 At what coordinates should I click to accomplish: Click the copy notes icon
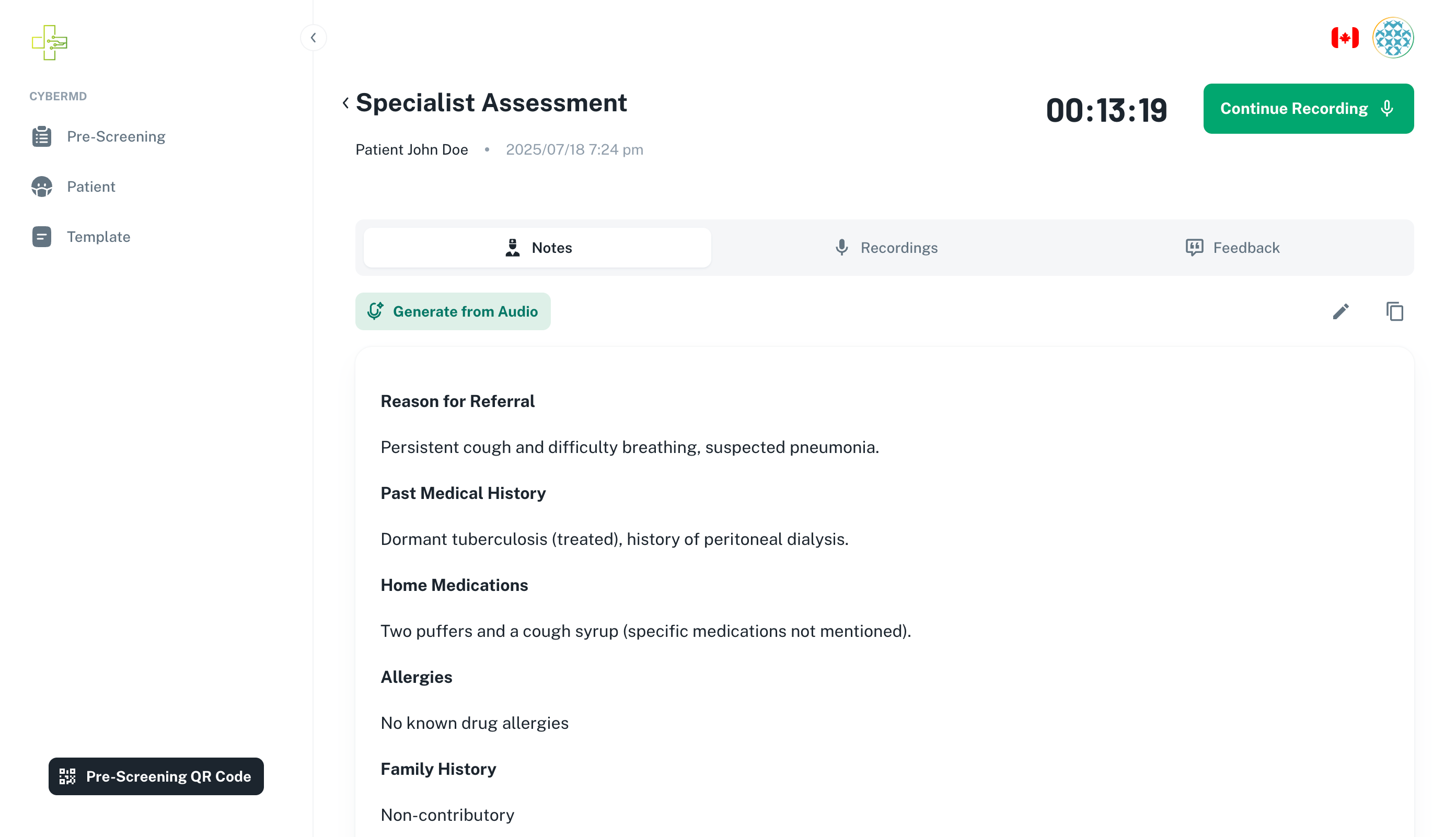[x=1394, y=311]
